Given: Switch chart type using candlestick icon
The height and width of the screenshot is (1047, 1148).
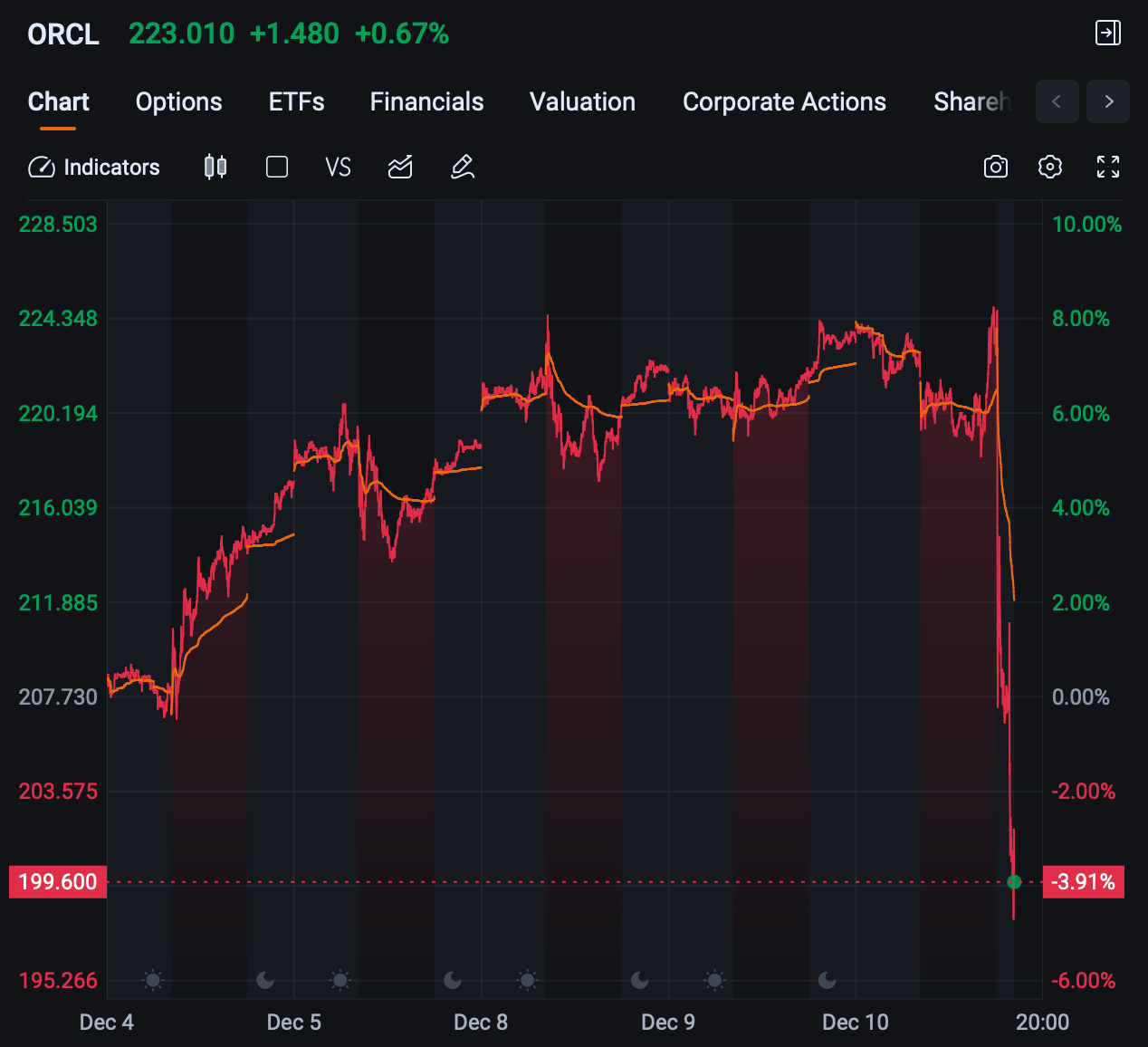Looking at the screenshot, I should pyautogui.click(x=215, y=167).
